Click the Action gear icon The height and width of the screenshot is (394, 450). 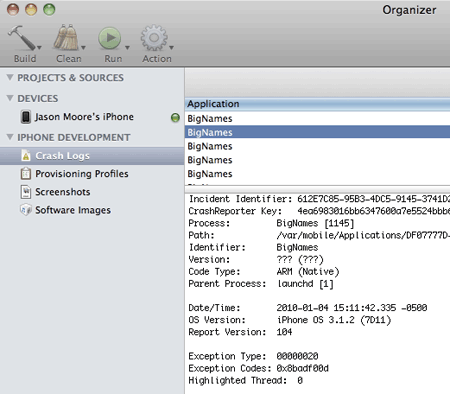(154, 38)
